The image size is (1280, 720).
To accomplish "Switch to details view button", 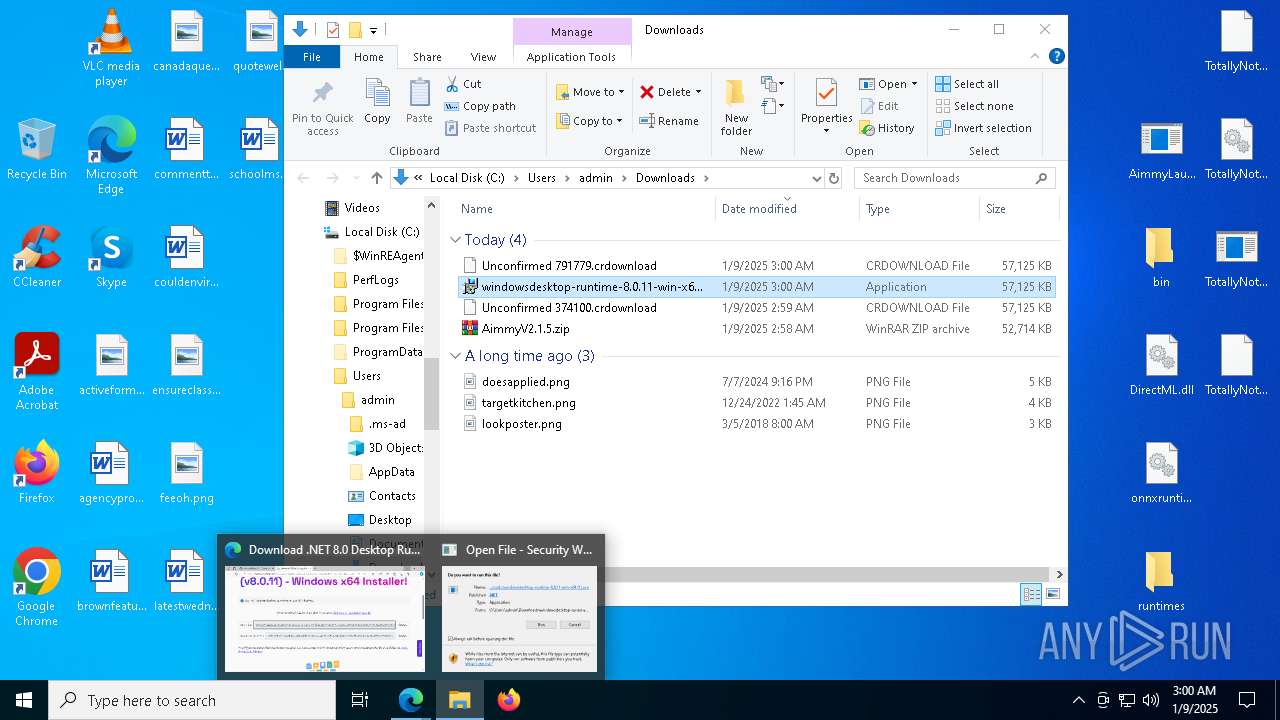I will tap(1031, 595).
